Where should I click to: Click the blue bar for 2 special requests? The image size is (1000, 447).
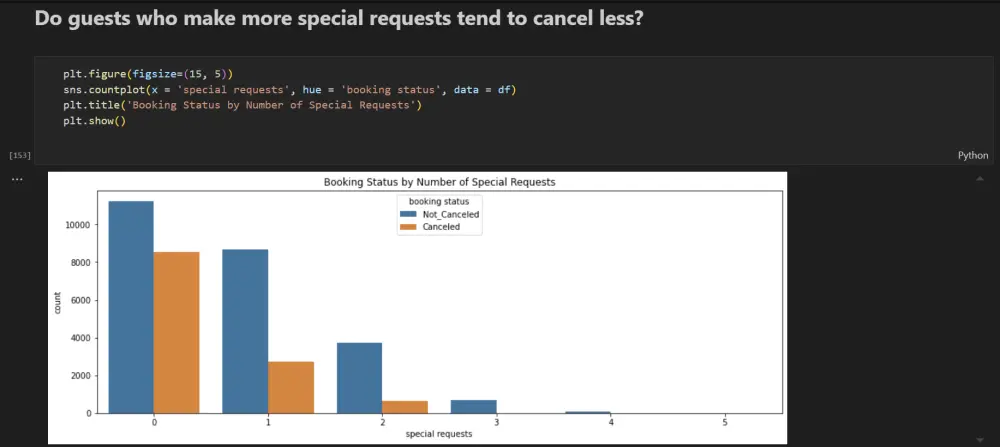pos(359,377)
